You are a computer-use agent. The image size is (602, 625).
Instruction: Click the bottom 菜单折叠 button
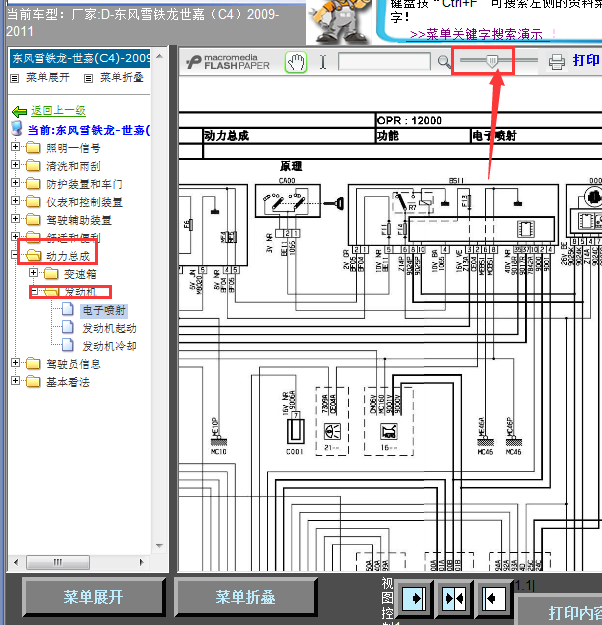(246, 597)
